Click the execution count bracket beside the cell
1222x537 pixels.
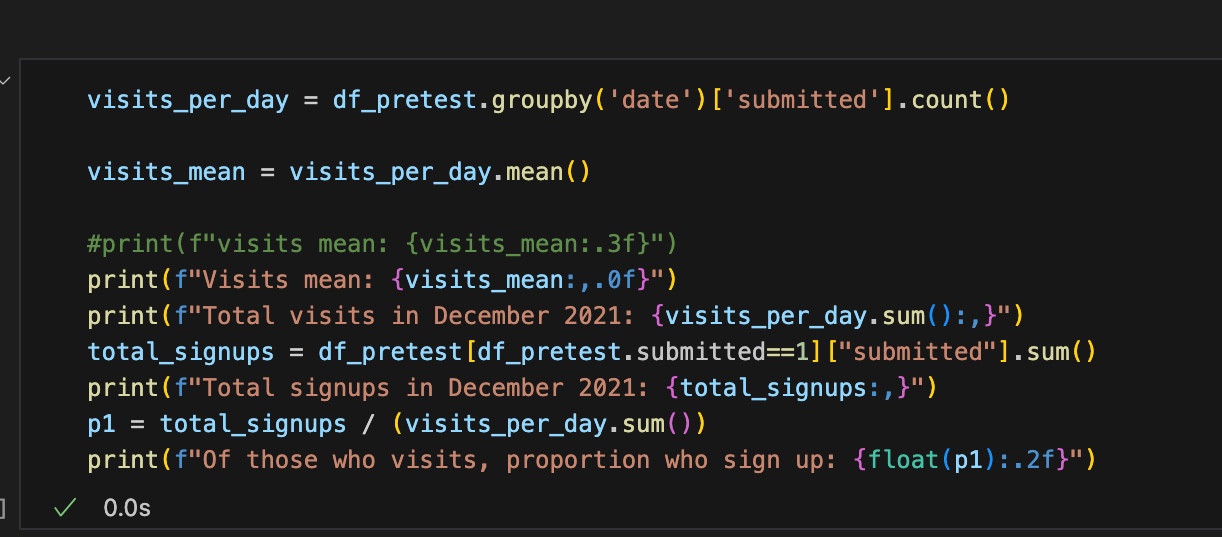click(x=3, y=508)
